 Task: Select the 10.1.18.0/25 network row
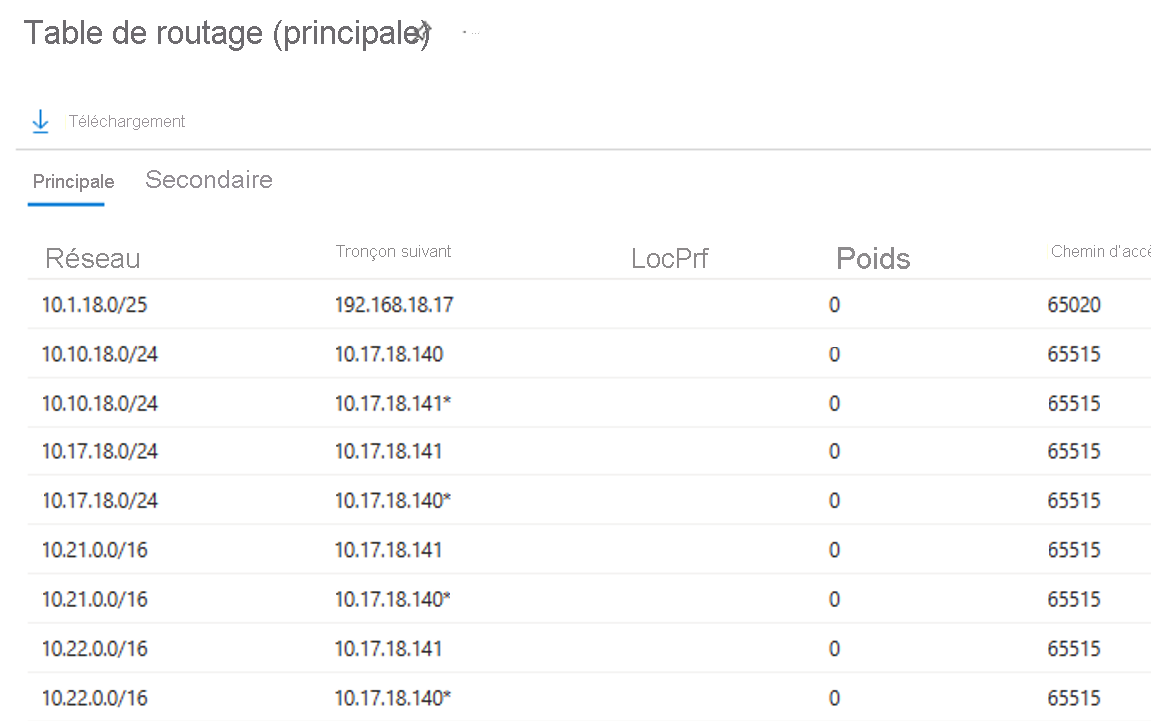(94, 305)
